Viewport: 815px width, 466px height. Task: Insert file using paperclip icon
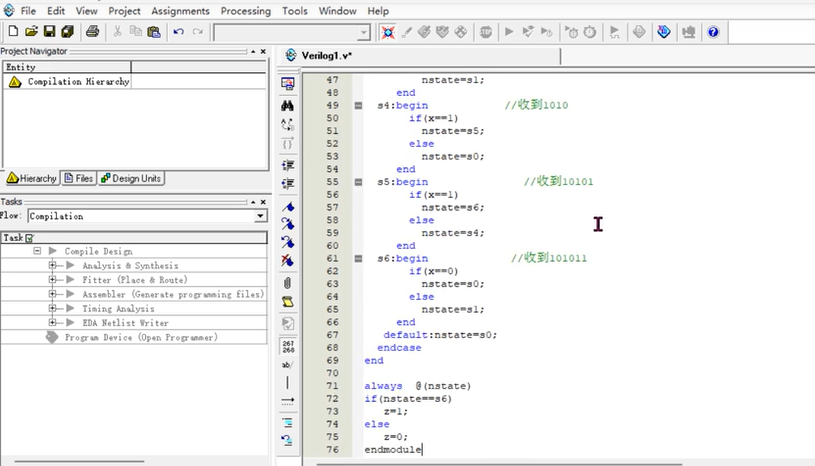287,283
